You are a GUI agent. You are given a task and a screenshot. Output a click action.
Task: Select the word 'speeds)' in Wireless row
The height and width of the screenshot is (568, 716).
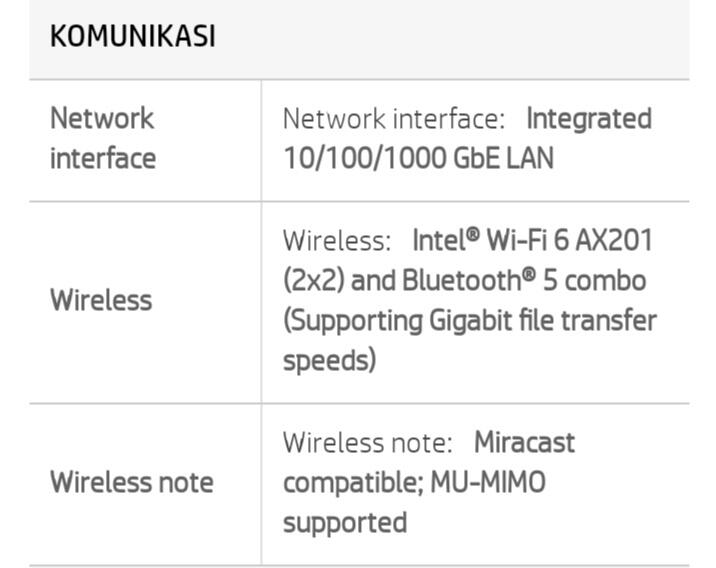coord(330,360)
